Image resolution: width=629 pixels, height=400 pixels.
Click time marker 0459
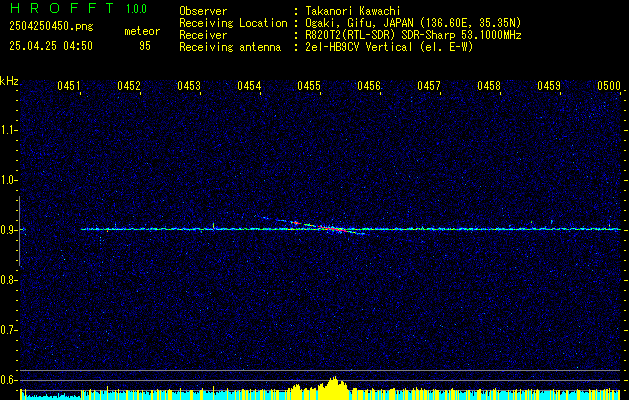point(549,86)
